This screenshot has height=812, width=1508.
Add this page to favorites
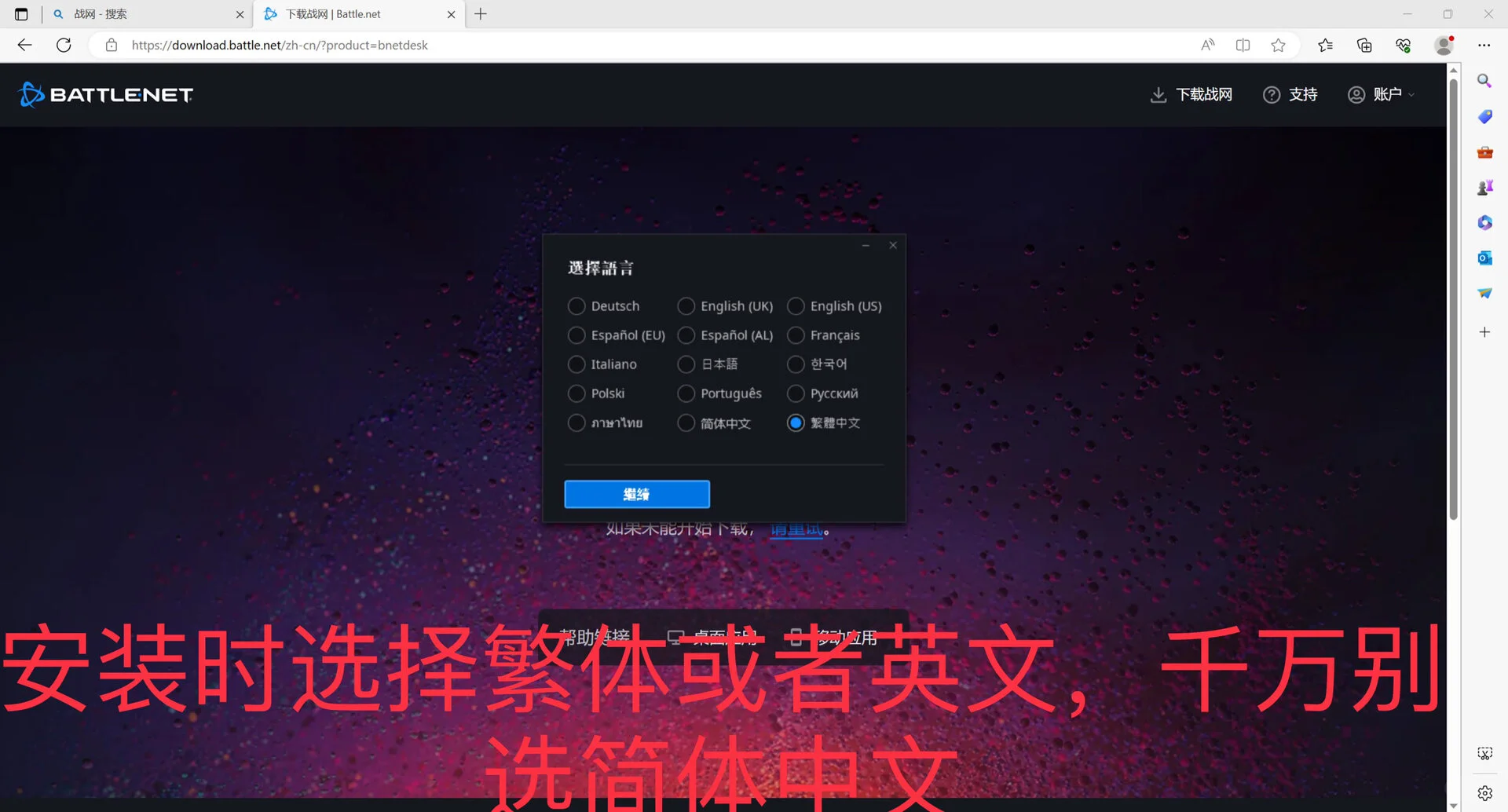pyautogui.click(x=1278, y=45)
